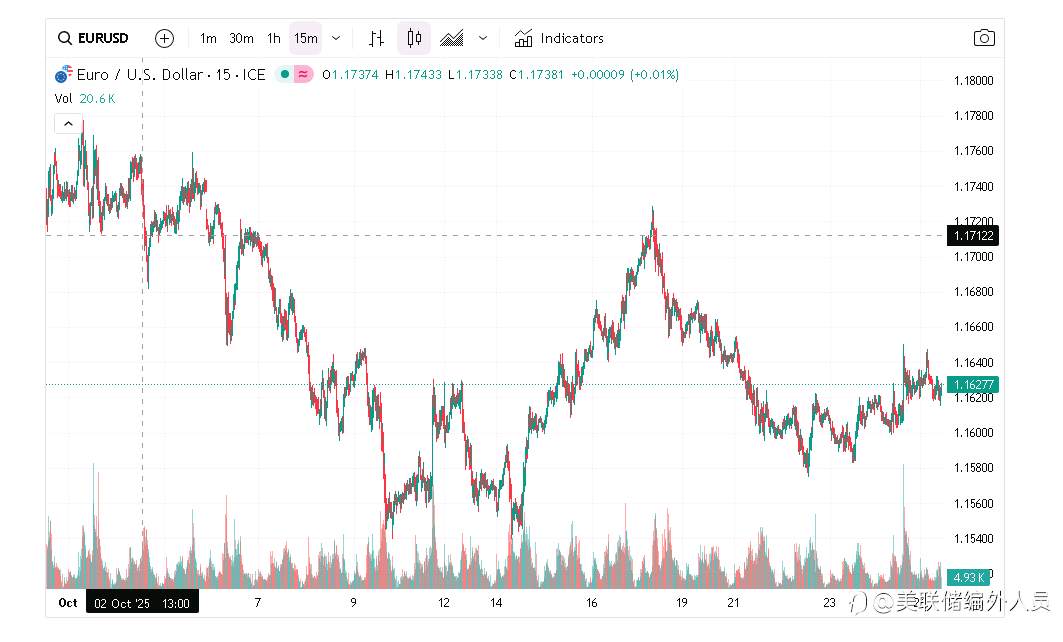Switch to the 30m timeframe
This screenshot has width=1063, height=642.
coord(241,38)
